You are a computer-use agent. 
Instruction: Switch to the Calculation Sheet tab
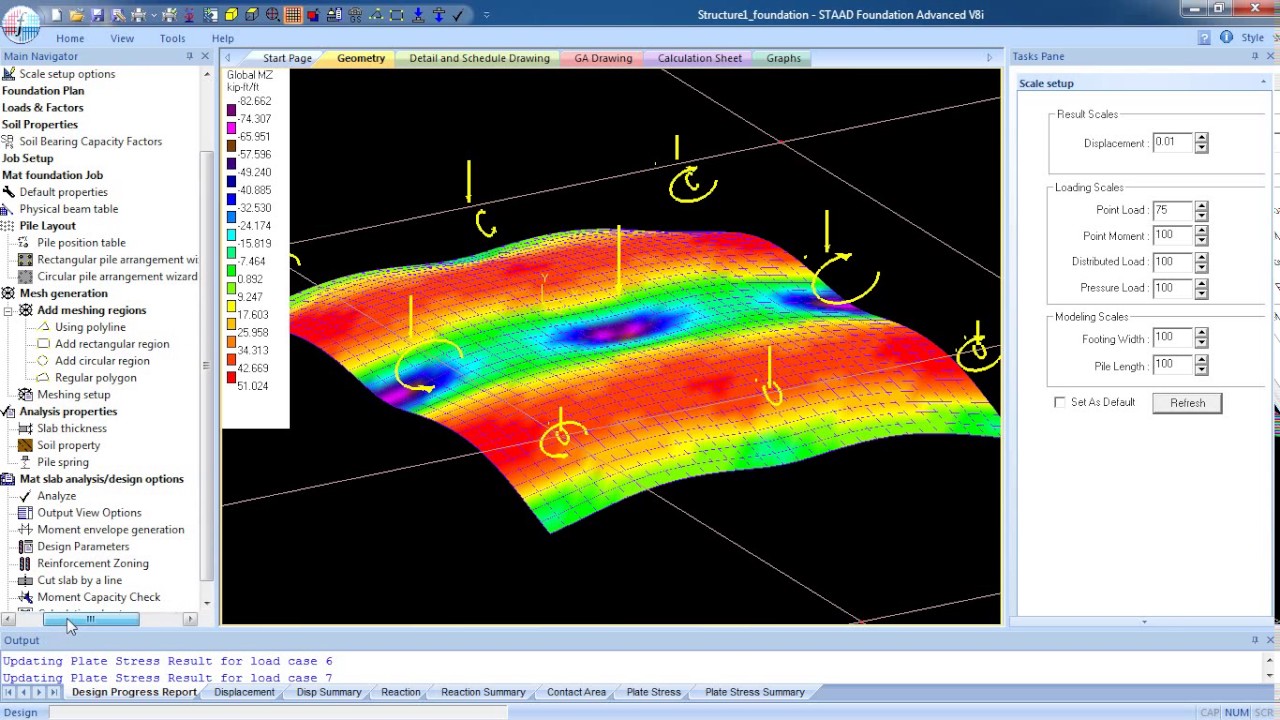[x=700, y=58]
